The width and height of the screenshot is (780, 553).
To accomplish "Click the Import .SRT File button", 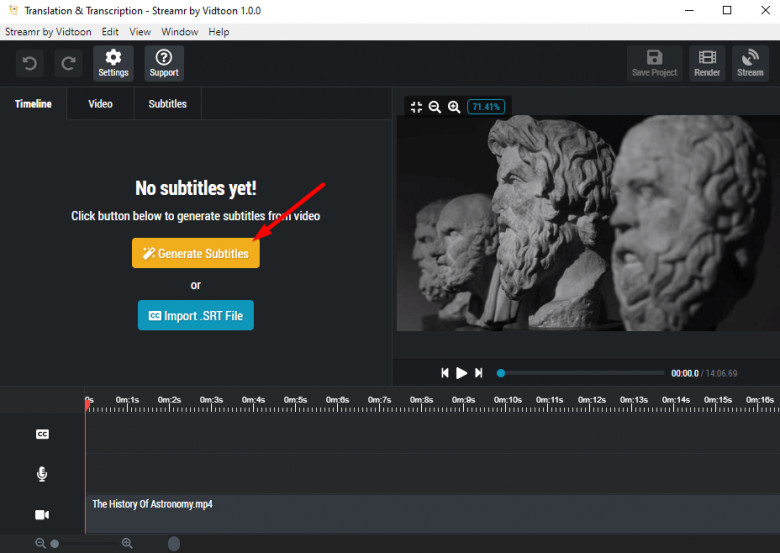I will [x=196, y=316].
